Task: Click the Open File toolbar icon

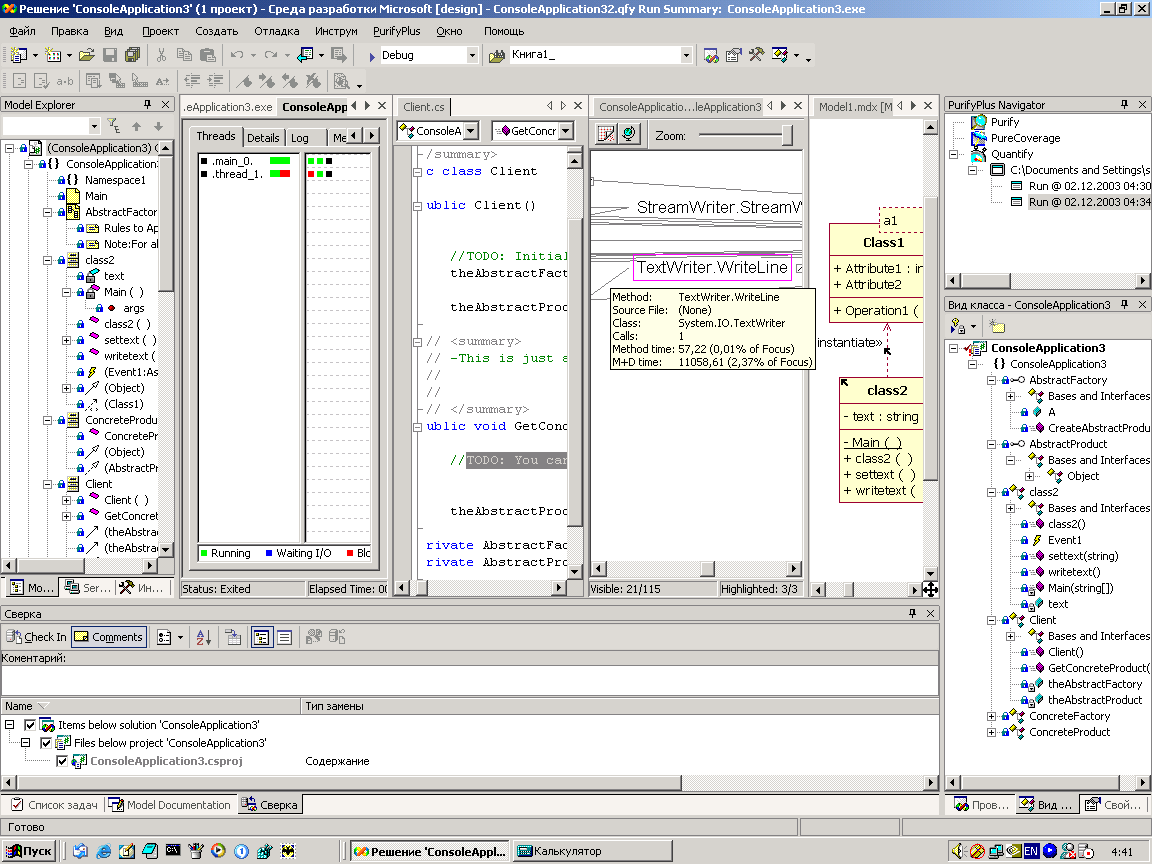Action: (87, 55)
